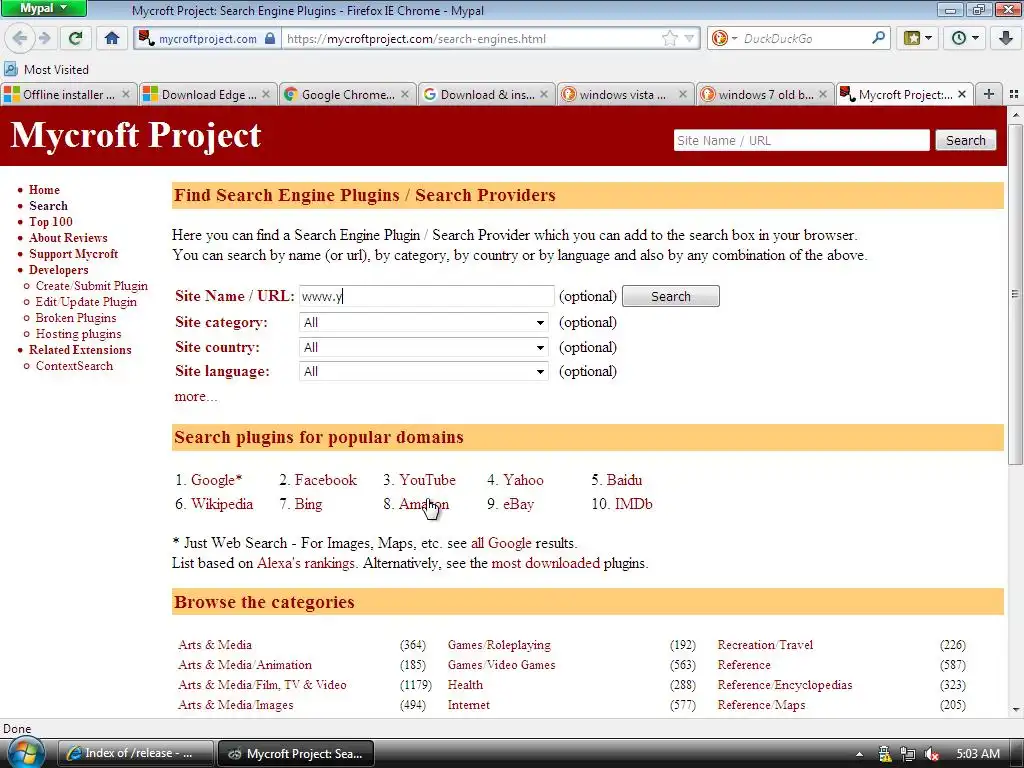The height and width of the screenshot is (768, 1024).
Task: Expand the Site category dropdown
Action: (423, 323)
